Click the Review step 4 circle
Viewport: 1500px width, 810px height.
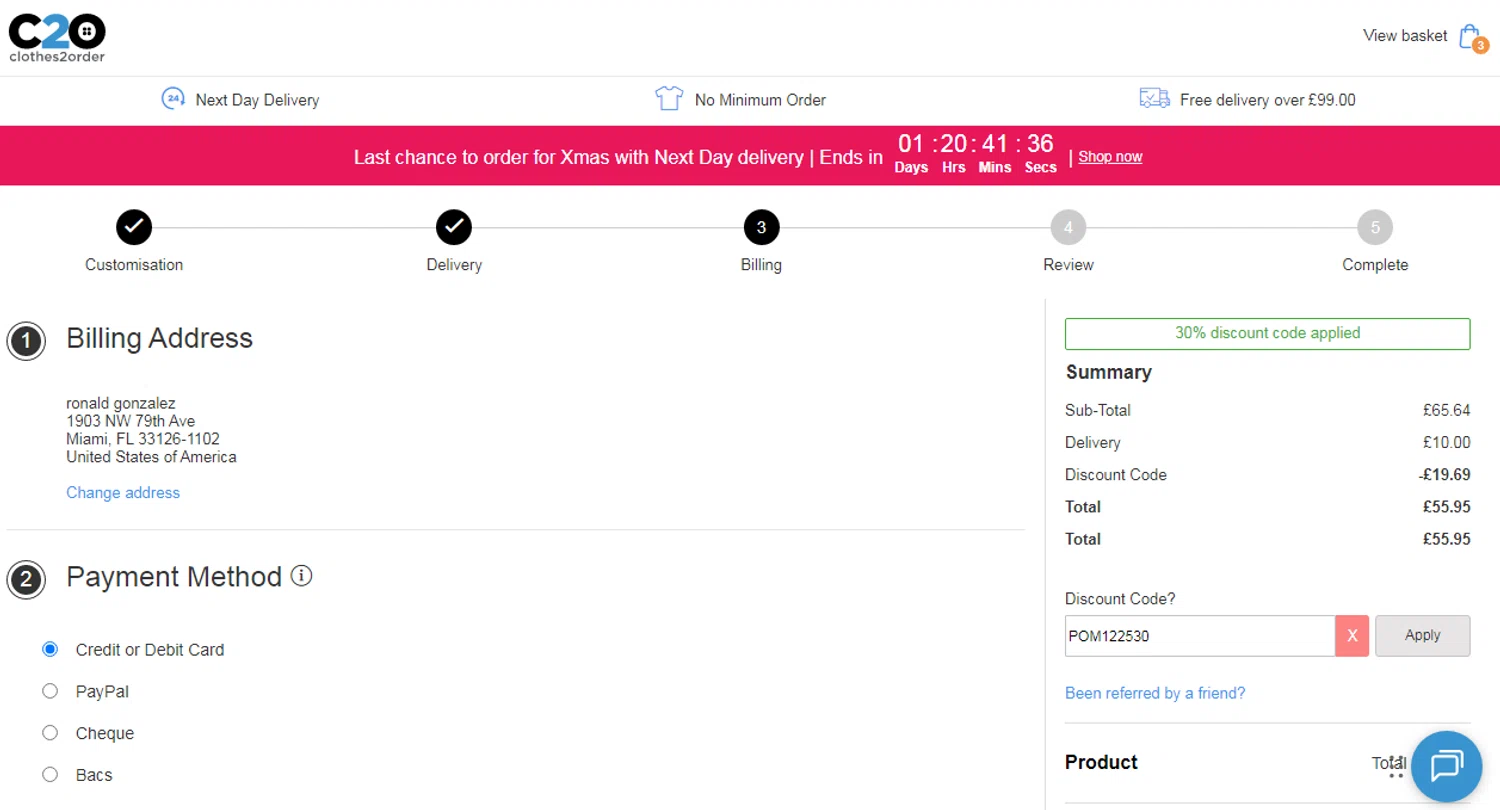pos(1068,228)
